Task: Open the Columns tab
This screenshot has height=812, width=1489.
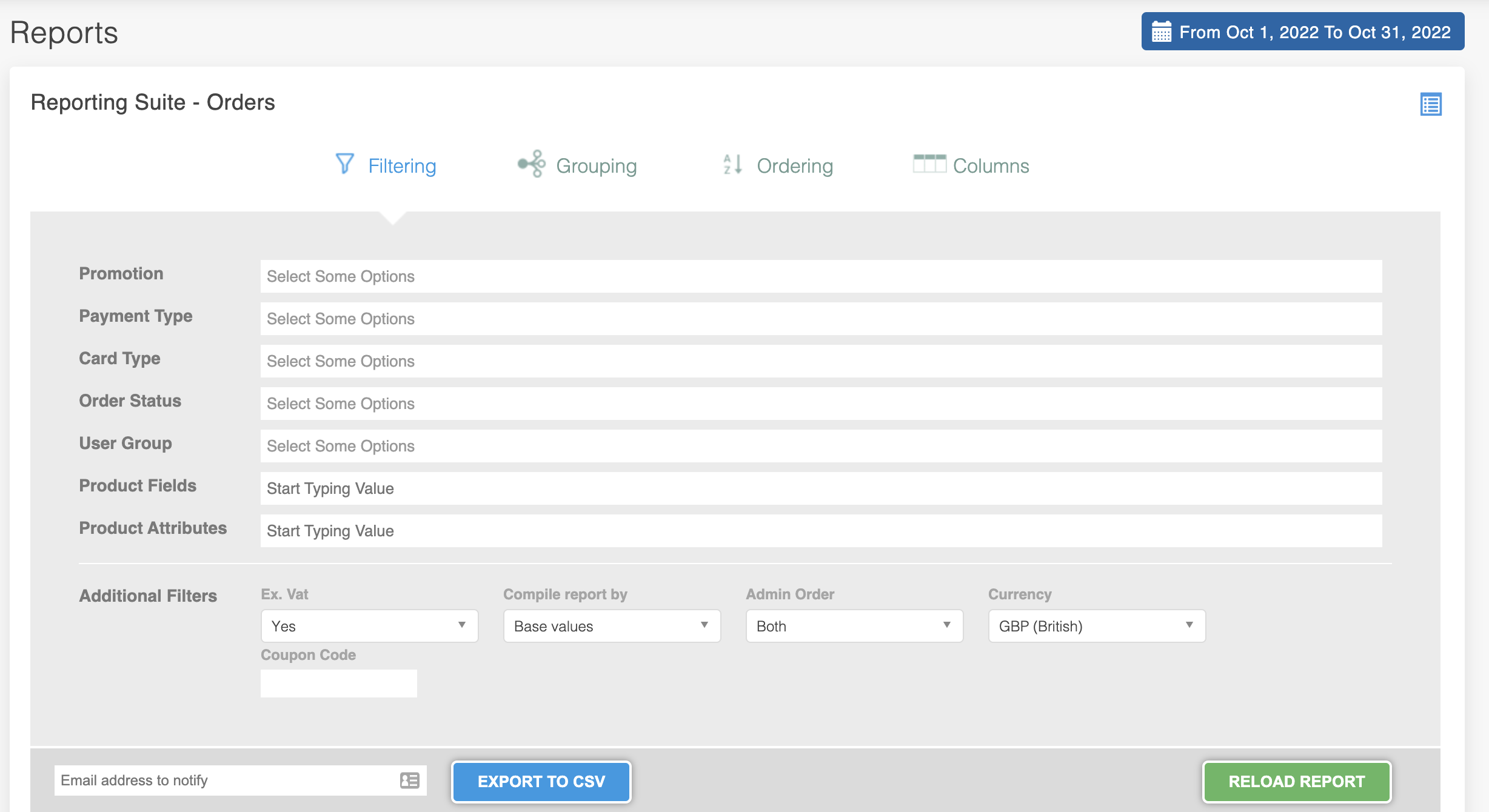Action: [991, 165]
